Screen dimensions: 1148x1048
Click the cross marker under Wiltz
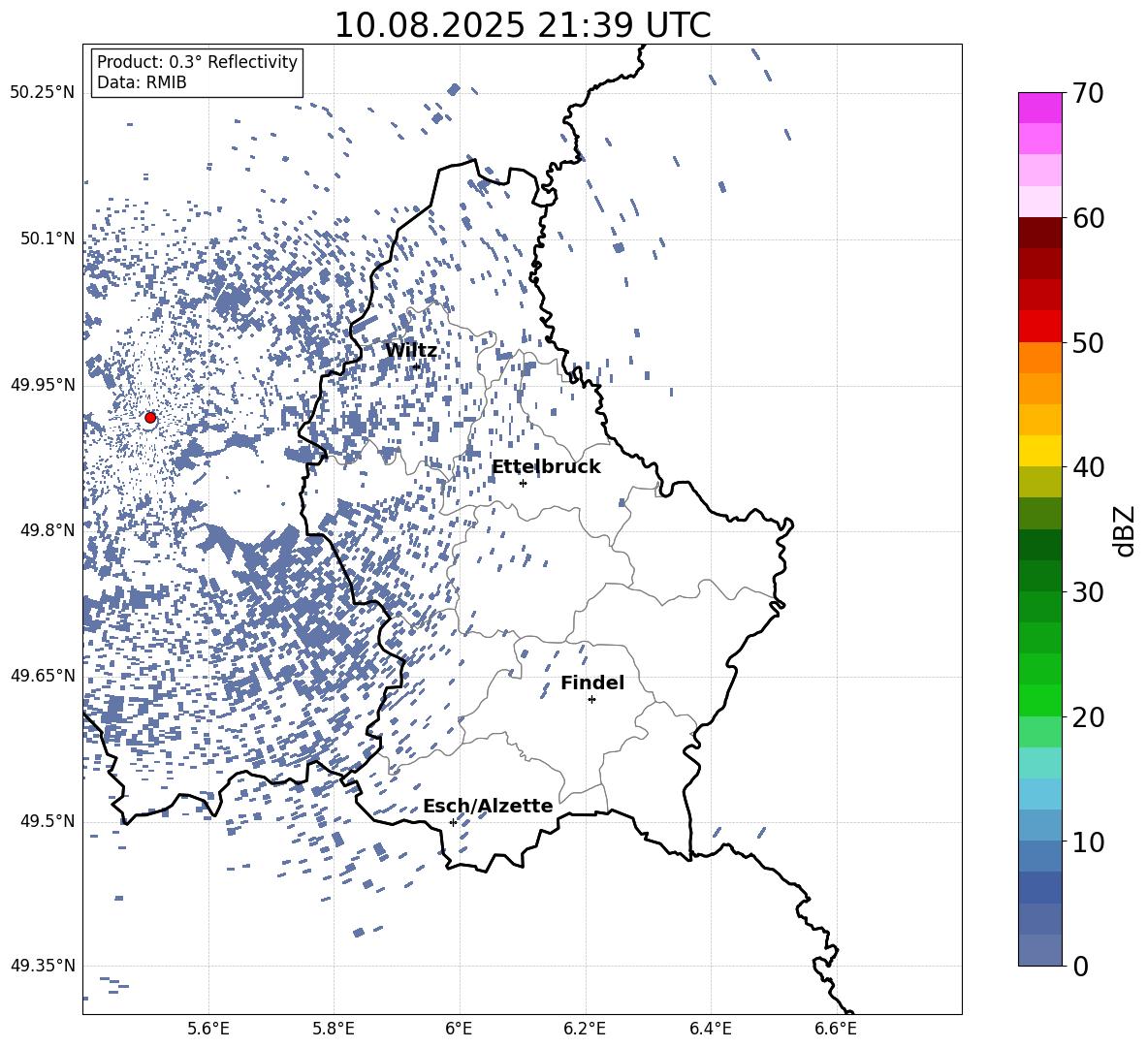pyautogui.click(x=417, y=366)
